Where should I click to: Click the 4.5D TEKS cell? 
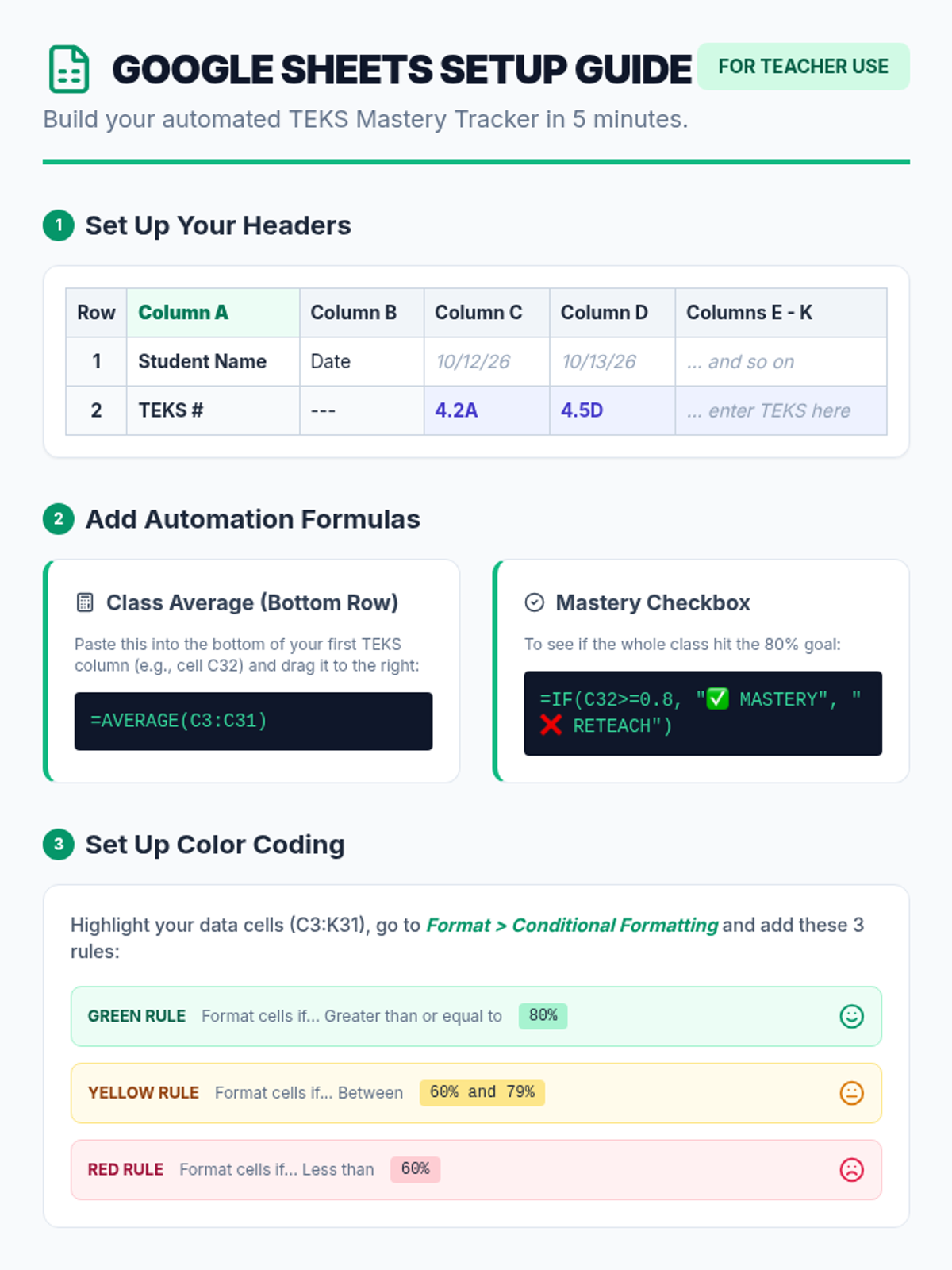coord(612,410)
